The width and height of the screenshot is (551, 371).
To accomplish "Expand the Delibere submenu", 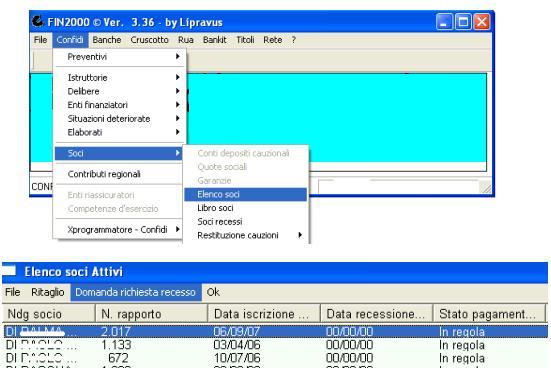I will coord(118,91).
